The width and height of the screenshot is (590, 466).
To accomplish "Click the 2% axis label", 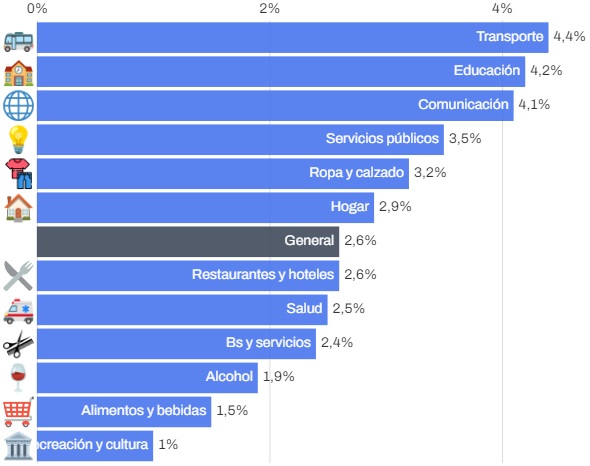I will [x=269, y=8].
